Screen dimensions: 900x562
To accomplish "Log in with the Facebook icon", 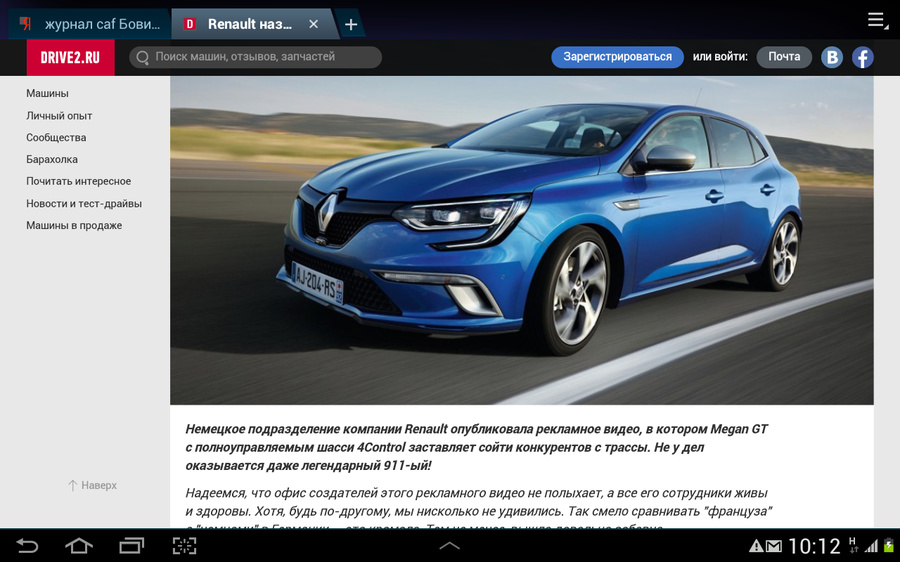I will 862,57.
